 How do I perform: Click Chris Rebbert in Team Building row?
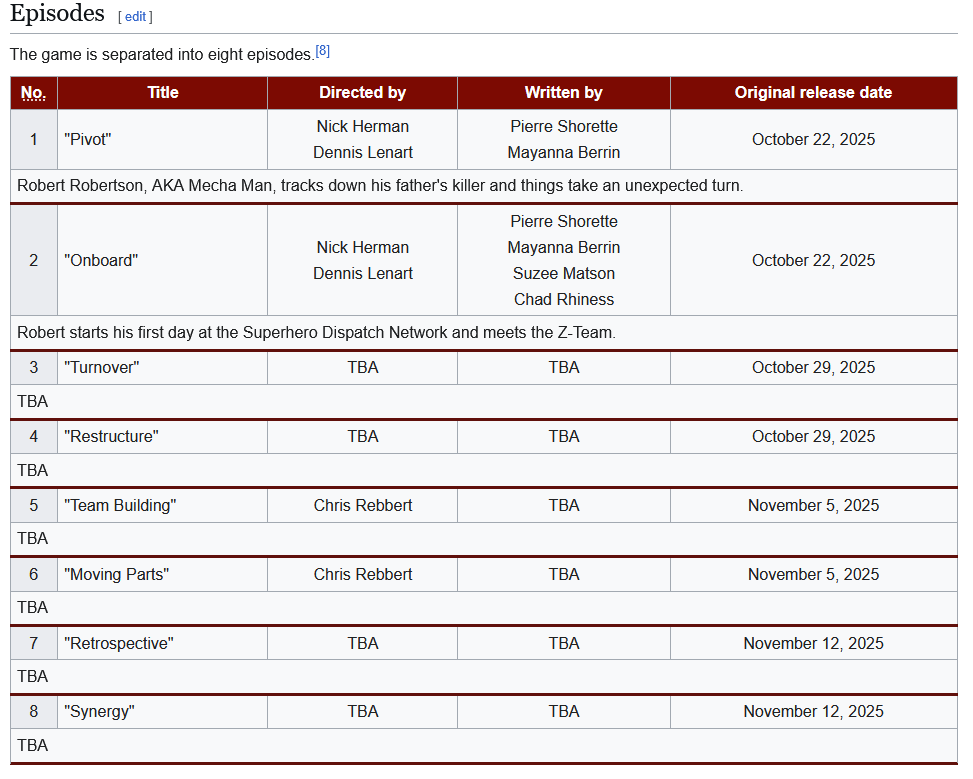click(x=362, y=505)
